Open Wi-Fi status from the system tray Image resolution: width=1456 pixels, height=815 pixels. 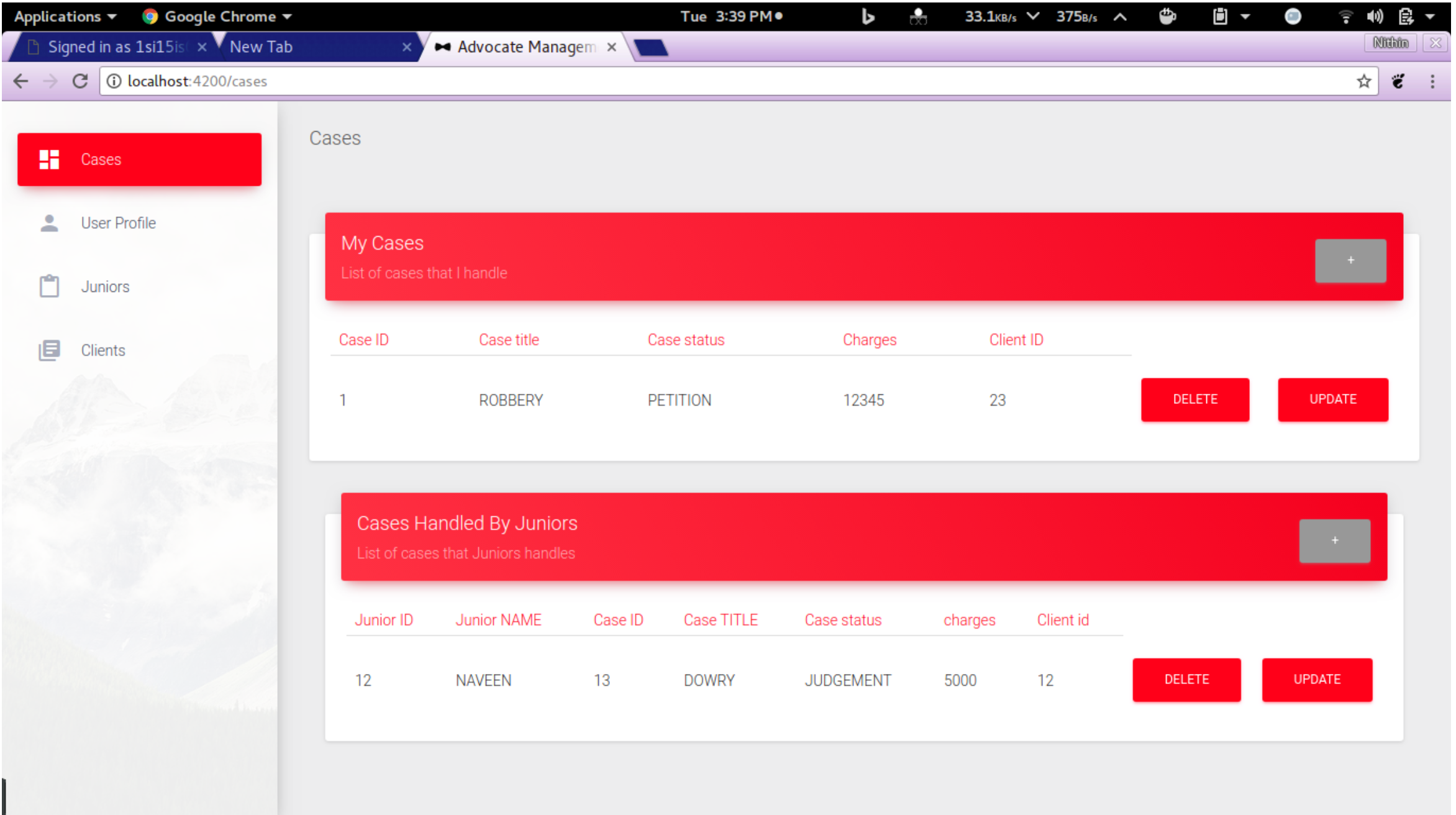[1345, 16]
